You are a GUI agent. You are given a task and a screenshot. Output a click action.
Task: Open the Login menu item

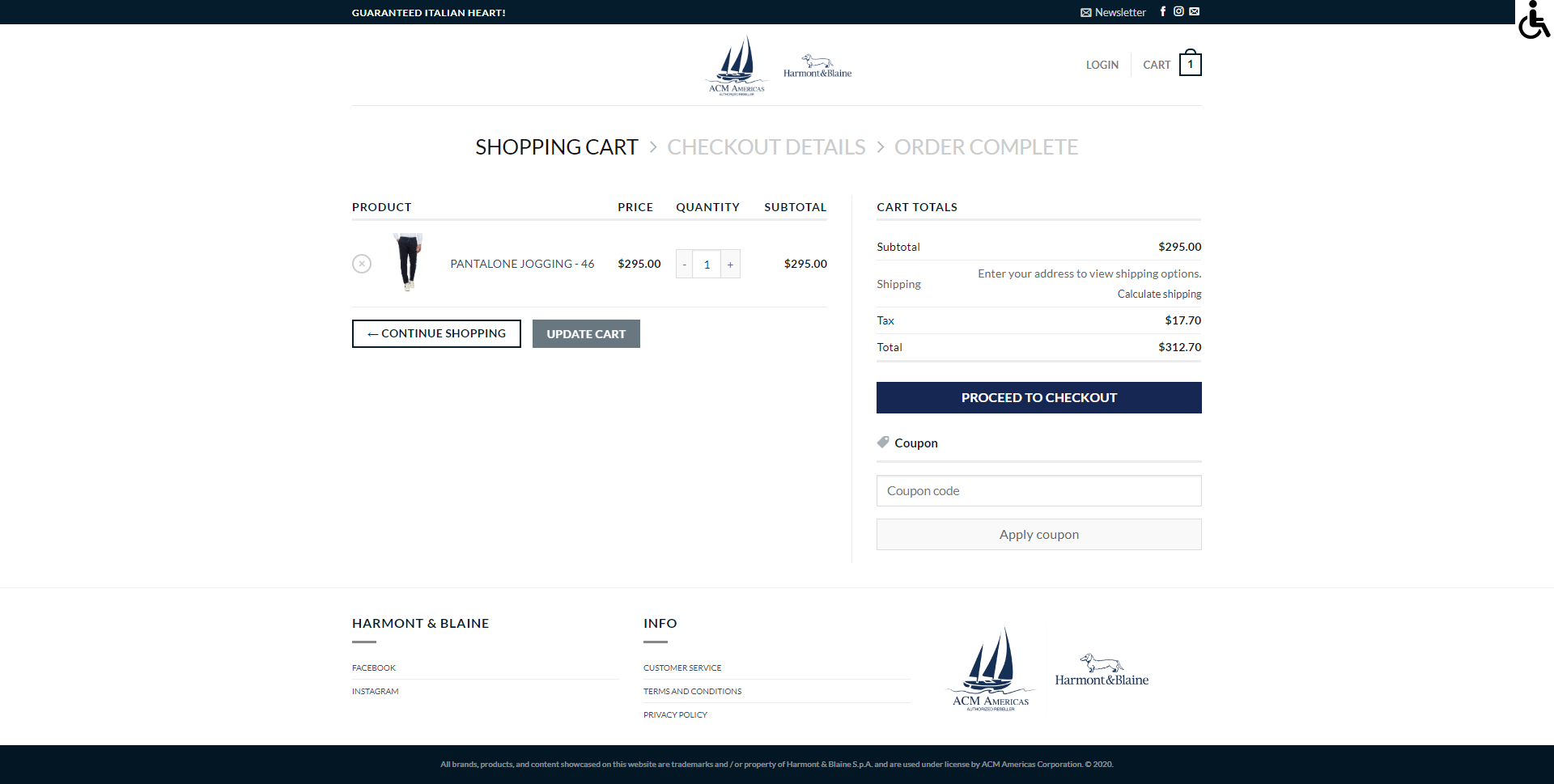(1102, 65)
